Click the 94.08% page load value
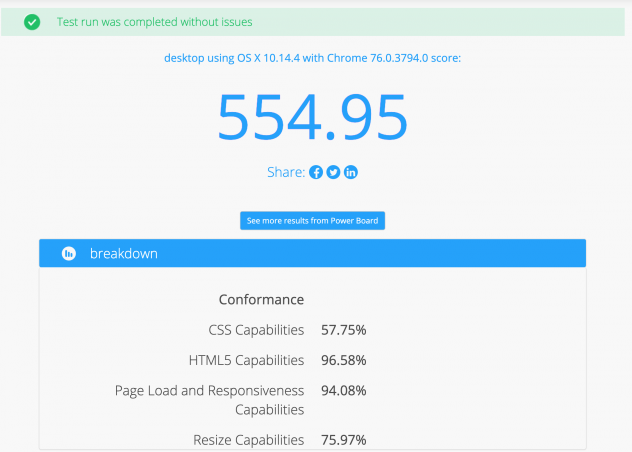 (343, 390)
